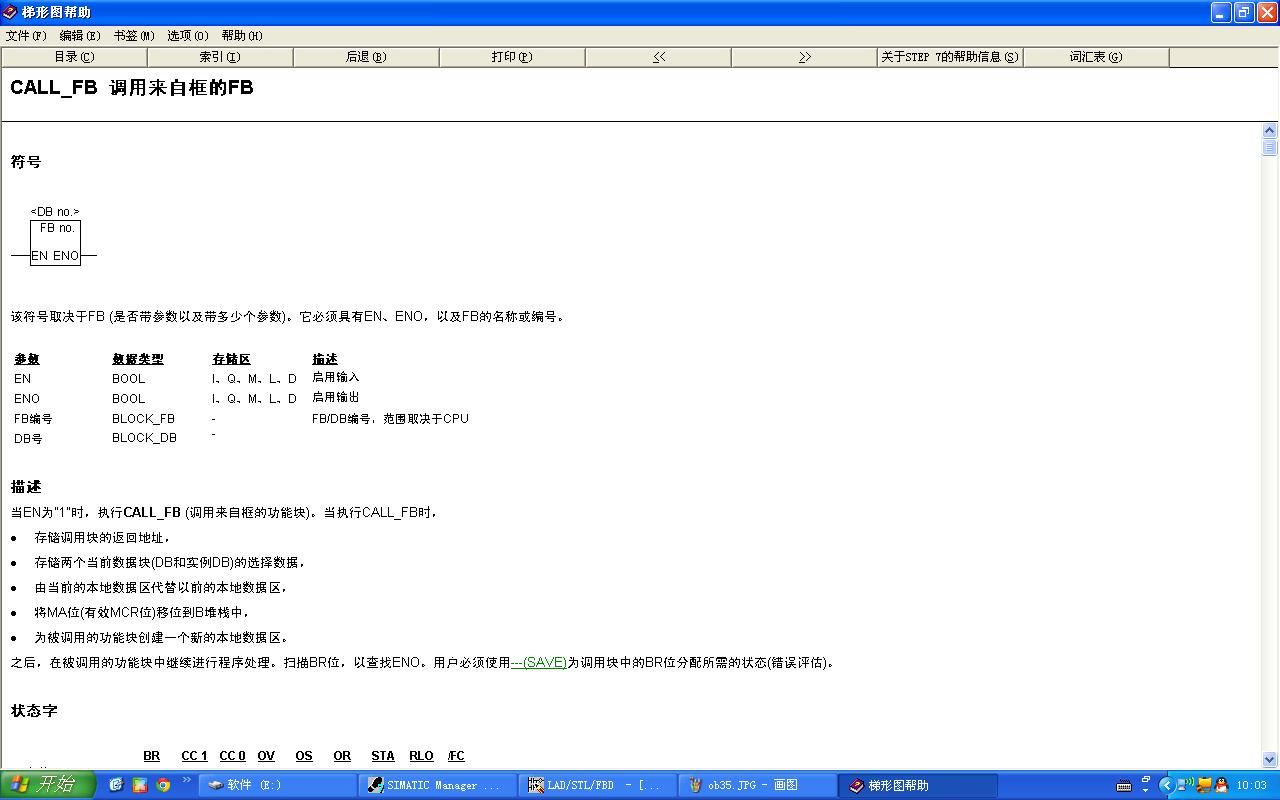The width and height of the screenshot is (1280, 800).
Task: Click the Google Chrome quick launch icon
Action: (163, 785)
